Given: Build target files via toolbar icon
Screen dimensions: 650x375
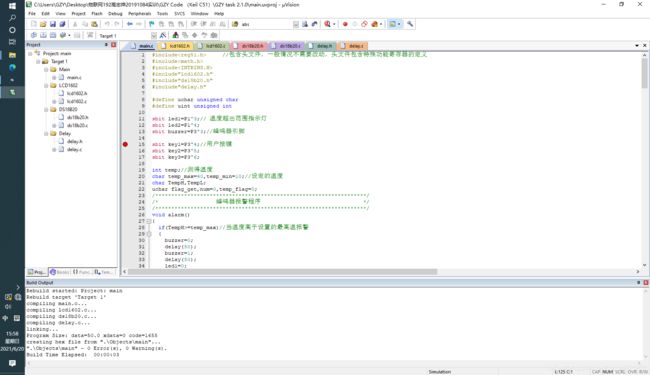Looking at the screenshot, I should pos(43,35).
